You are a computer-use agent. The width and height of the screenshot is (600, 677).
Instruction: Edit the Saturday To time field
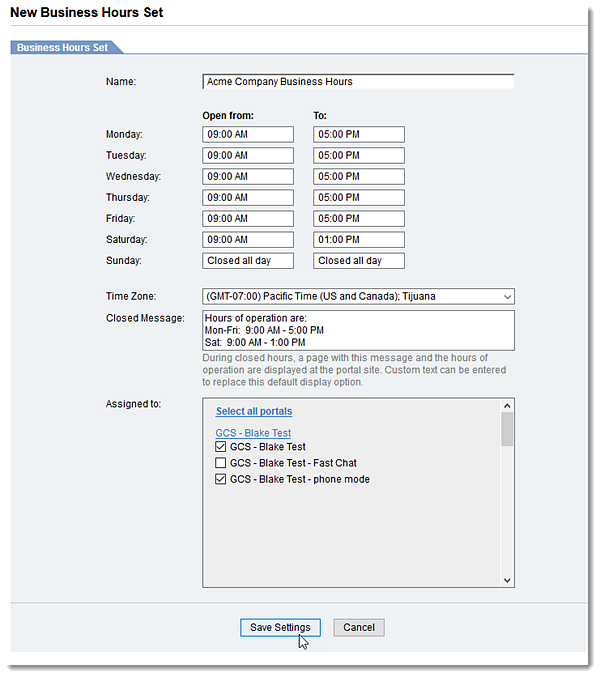click(358, 240)
